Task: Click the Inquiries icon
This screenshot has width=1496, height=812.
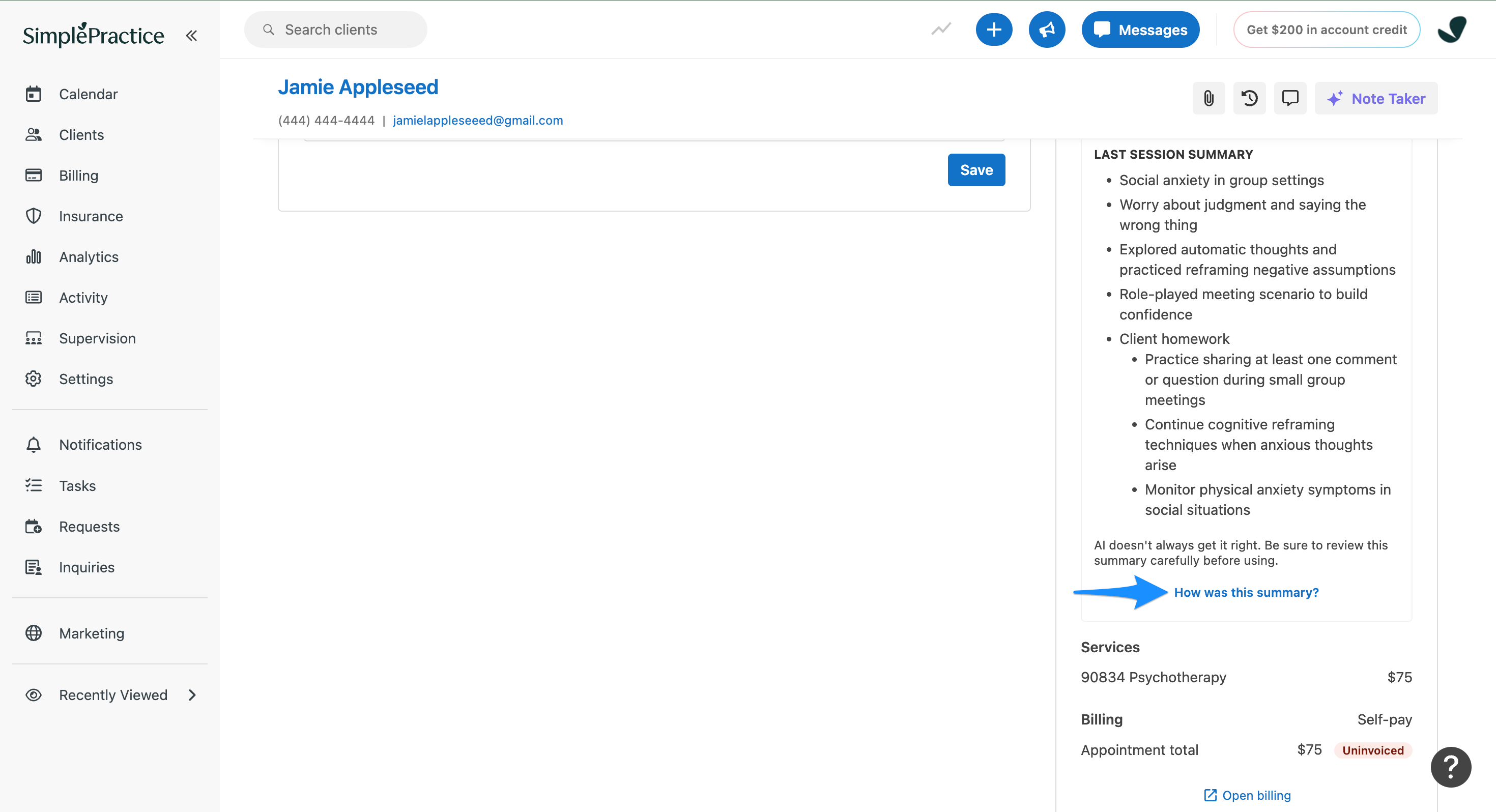Action: [34, 567]
